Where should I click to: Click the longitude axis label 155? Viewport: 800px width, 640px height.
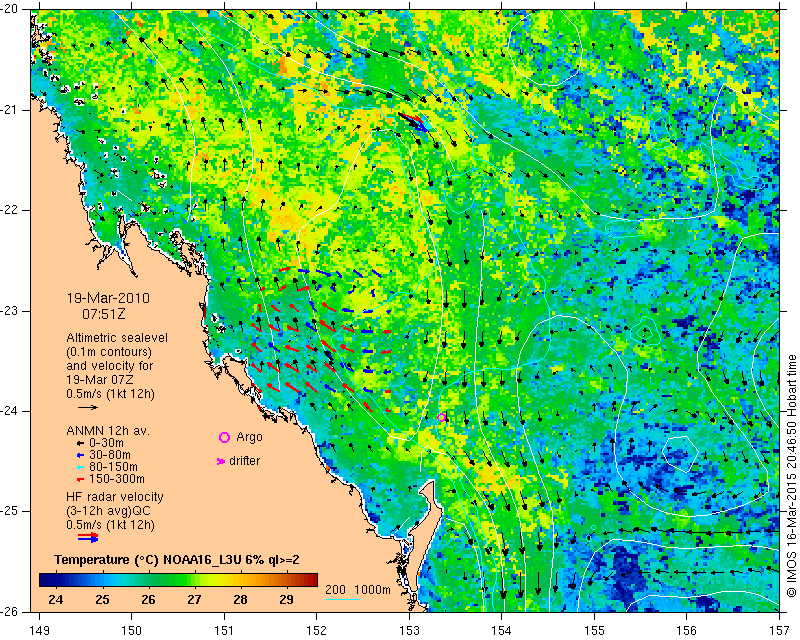coord(594,631)
